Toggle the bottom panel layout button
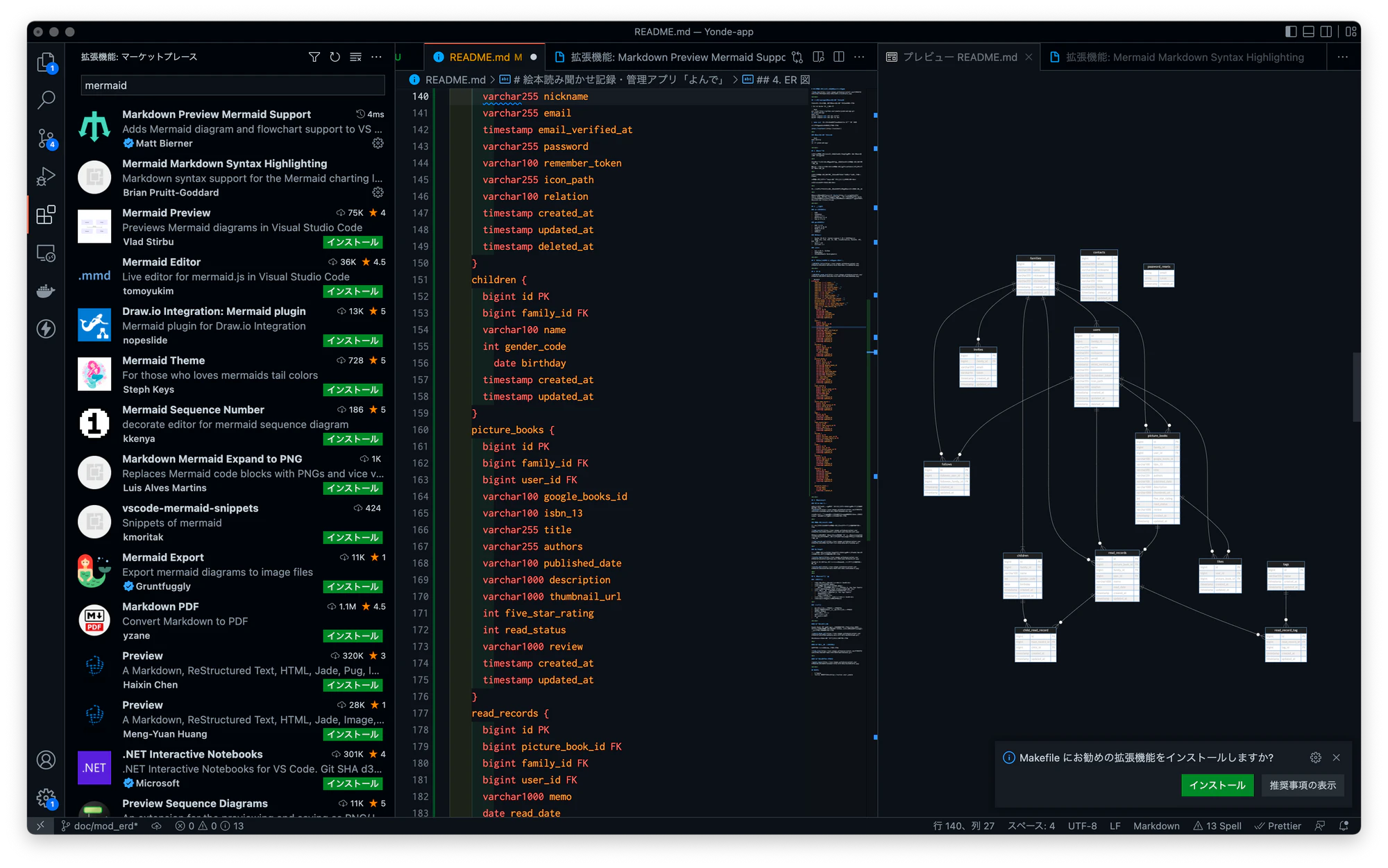 tap(1308, 32)
